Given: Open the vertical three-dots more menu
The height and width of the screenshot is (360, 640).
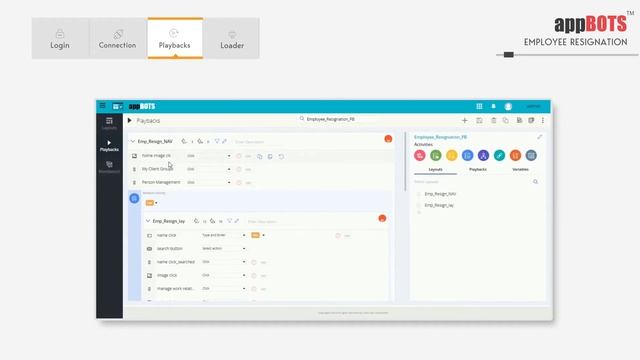Looking at the screenshot, I should pos(543,120).
